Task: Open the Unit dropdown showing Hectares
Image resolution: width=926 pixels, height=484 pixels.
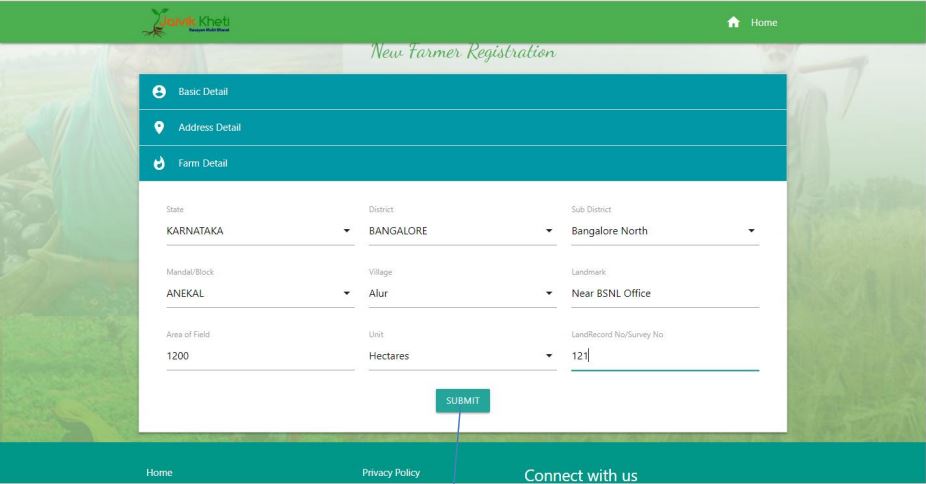Action: coord(462,355)
